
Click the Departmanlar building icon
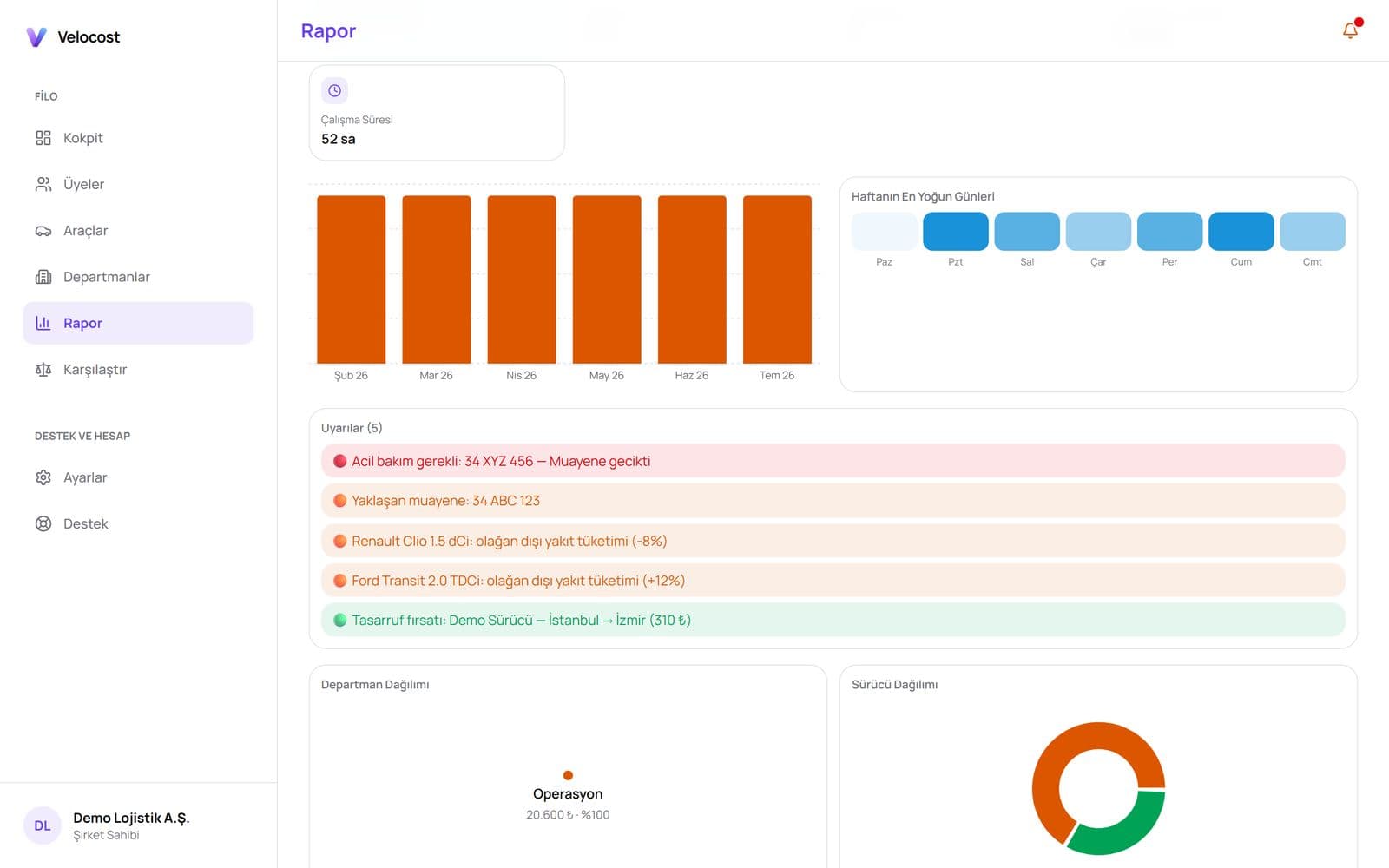(43, 277)
